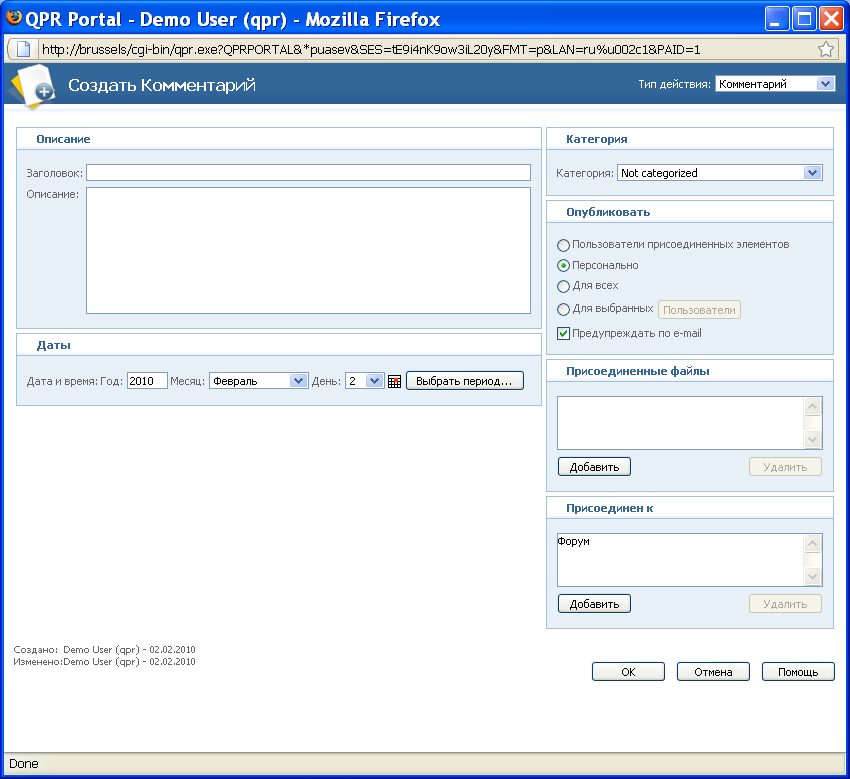Screen dimensions: 850x779
Task: Click the Даты section header
Action: [x=53, y=345]
